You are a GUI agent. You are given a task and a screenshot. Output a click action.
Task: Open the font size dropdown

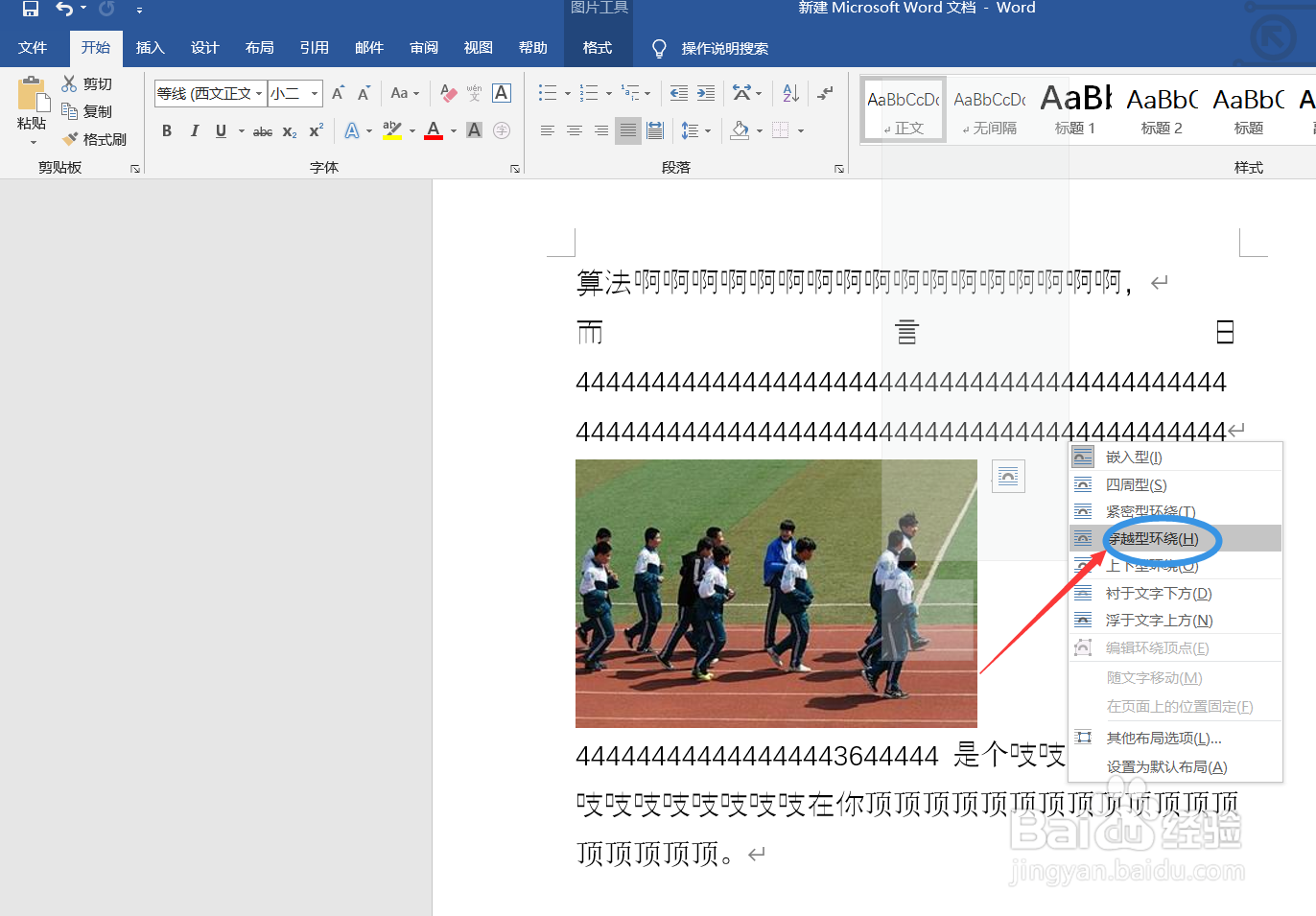(313, 93)
